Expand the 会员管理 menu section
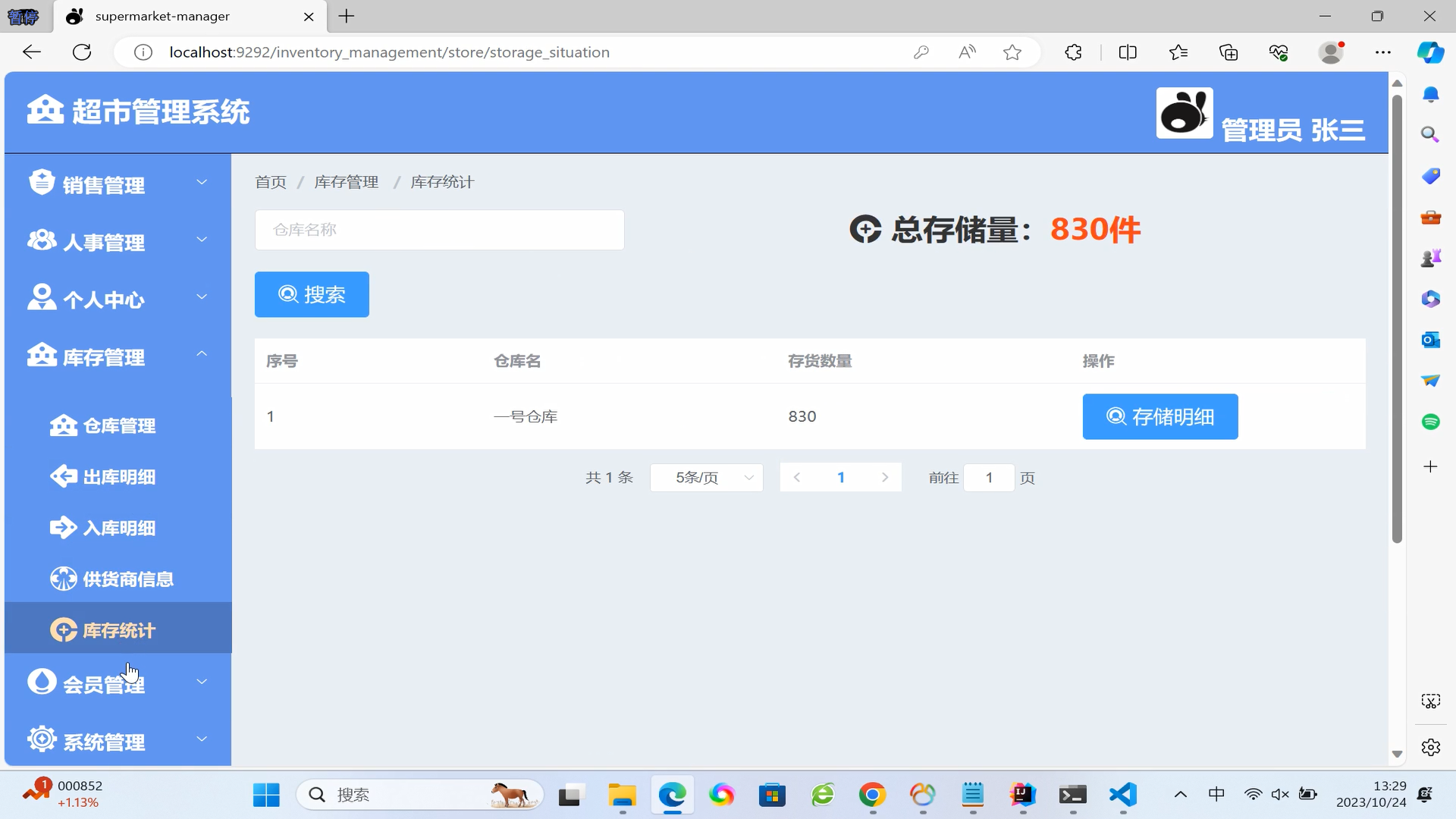The image size is (1456, 819). [104, 682]
